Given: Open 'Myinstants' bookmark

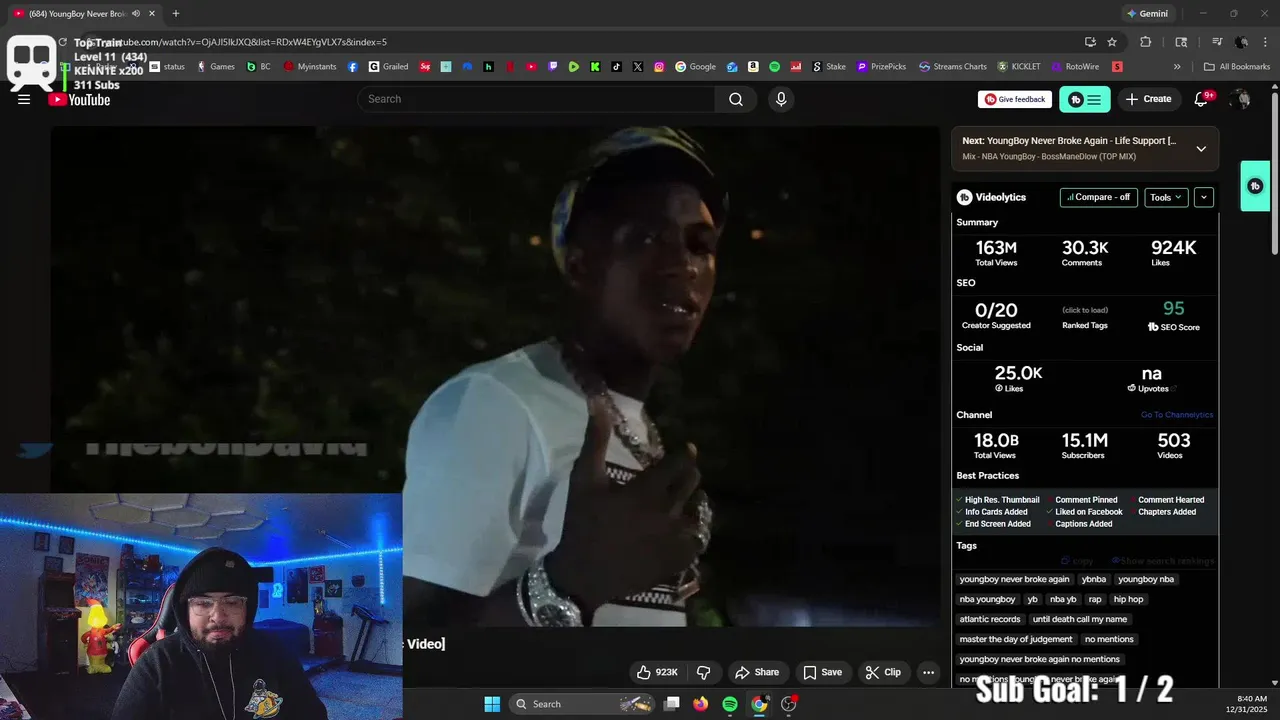Looking at the screenshot, I should 310,67.
